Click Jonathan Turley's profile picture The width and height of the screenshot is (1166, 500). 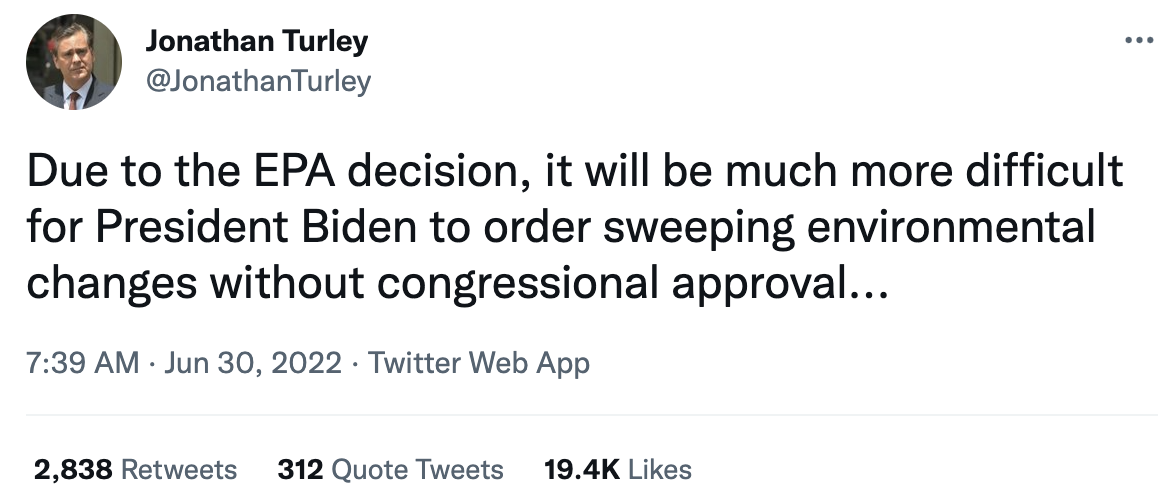coord(73,63)
